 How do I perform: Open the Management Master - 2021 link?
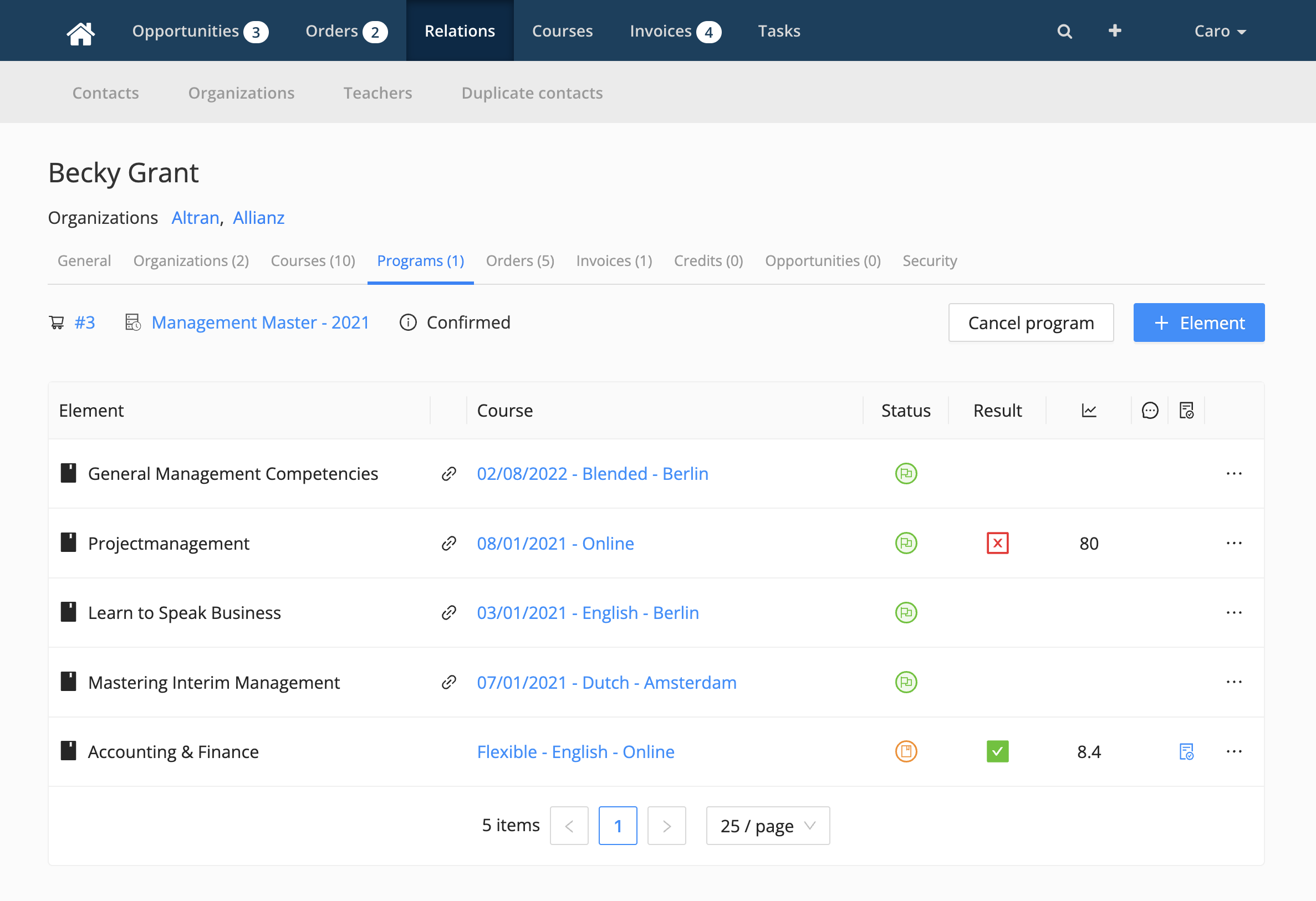click(x=260, y=322)
